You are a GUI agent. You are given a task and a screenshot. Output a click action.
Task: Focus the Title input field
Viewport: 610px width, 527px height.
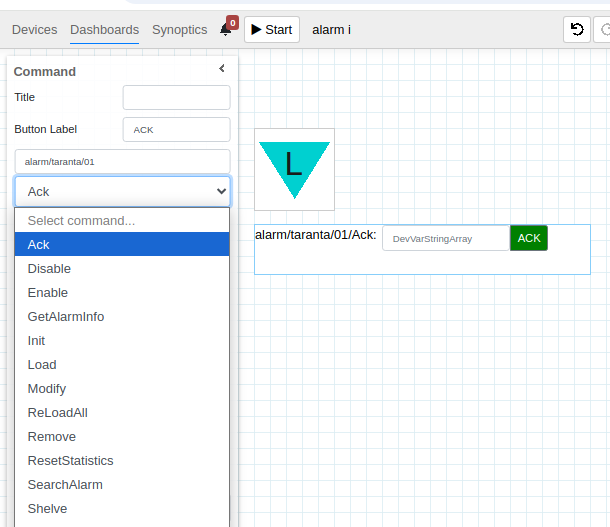(x=177, y=97)
